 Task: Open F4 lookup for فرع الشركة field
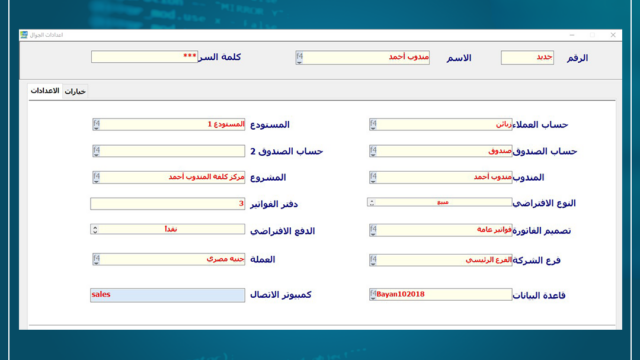tap(373, 260)
